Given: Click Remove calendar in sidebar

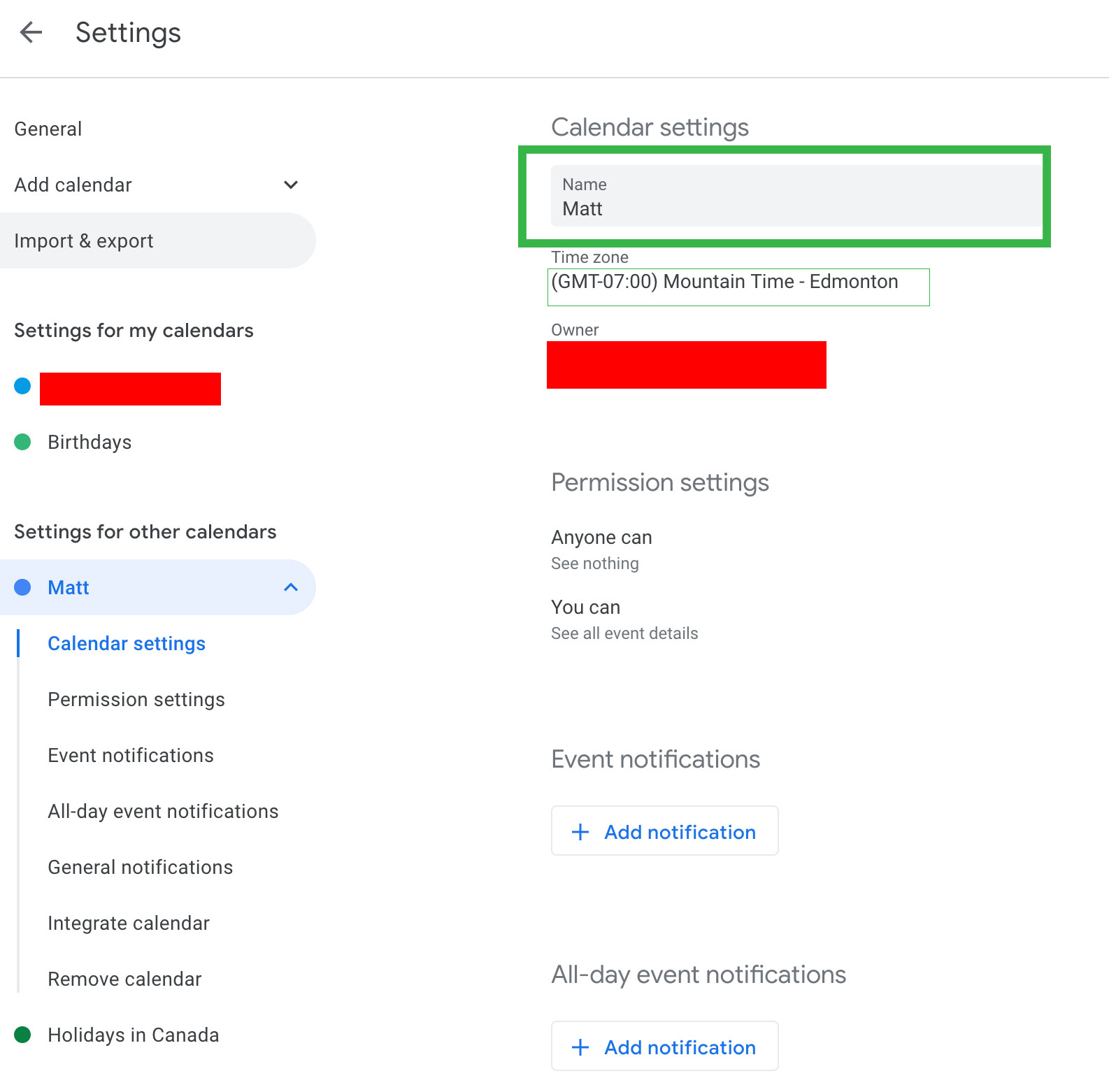Looking at the screenshot, I should pyautogui.click(x=124, y=979).
